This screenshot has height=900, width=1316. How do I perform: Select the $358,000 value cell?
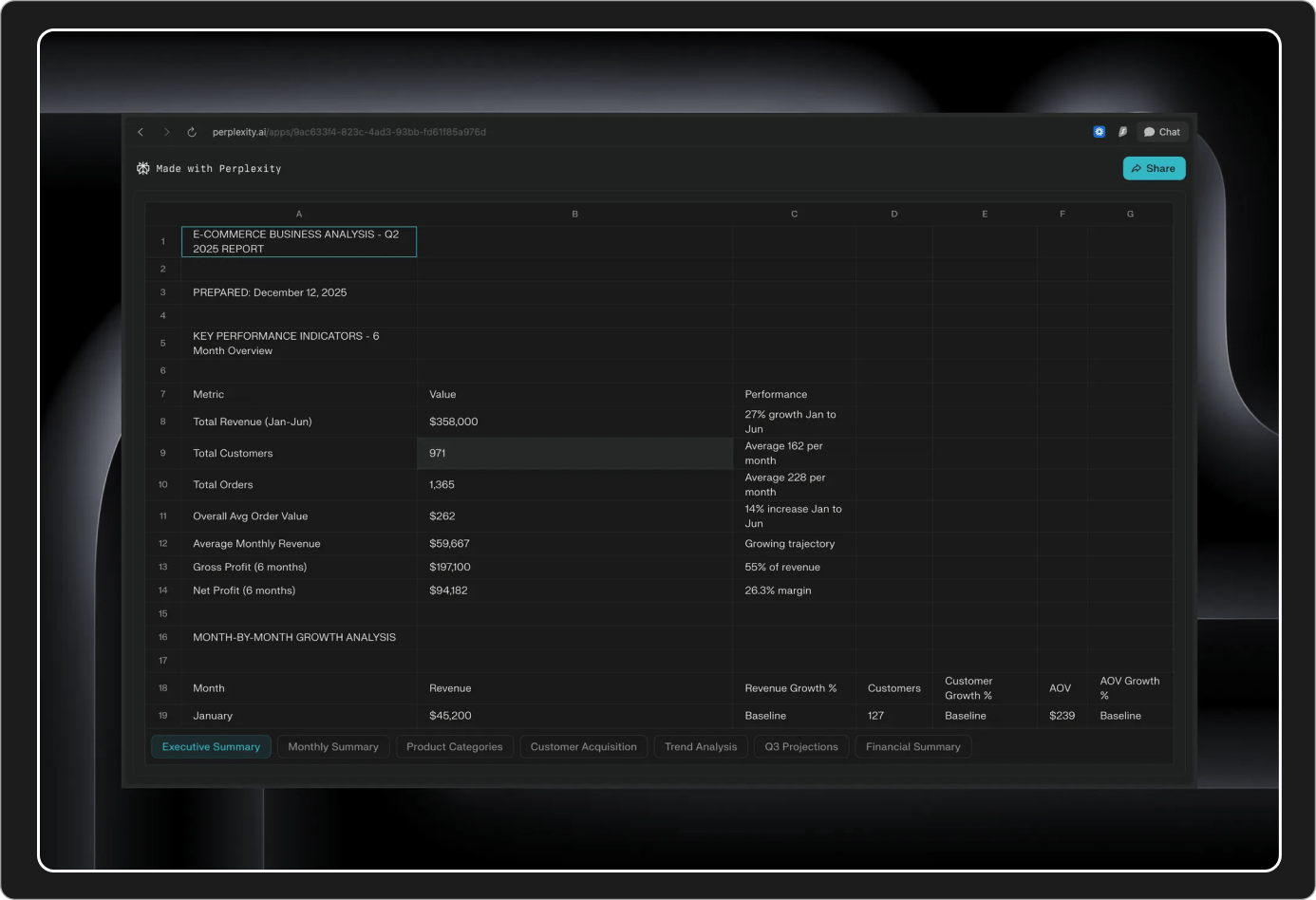coord(574,422)
